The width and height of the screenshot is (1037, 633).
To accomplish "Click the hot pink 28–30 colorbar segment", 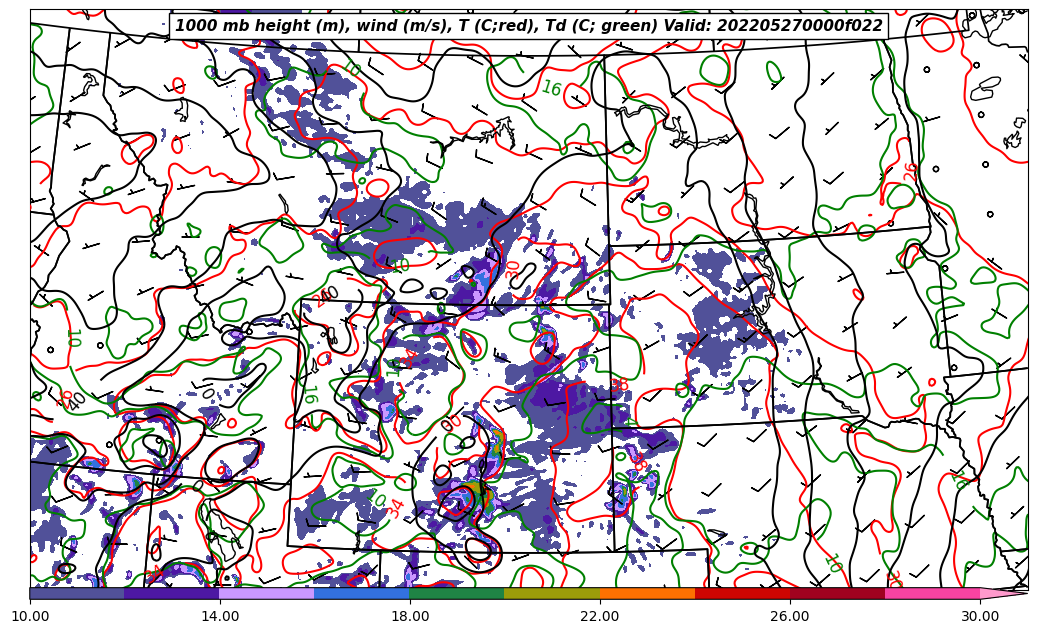I will pos(933,593).
